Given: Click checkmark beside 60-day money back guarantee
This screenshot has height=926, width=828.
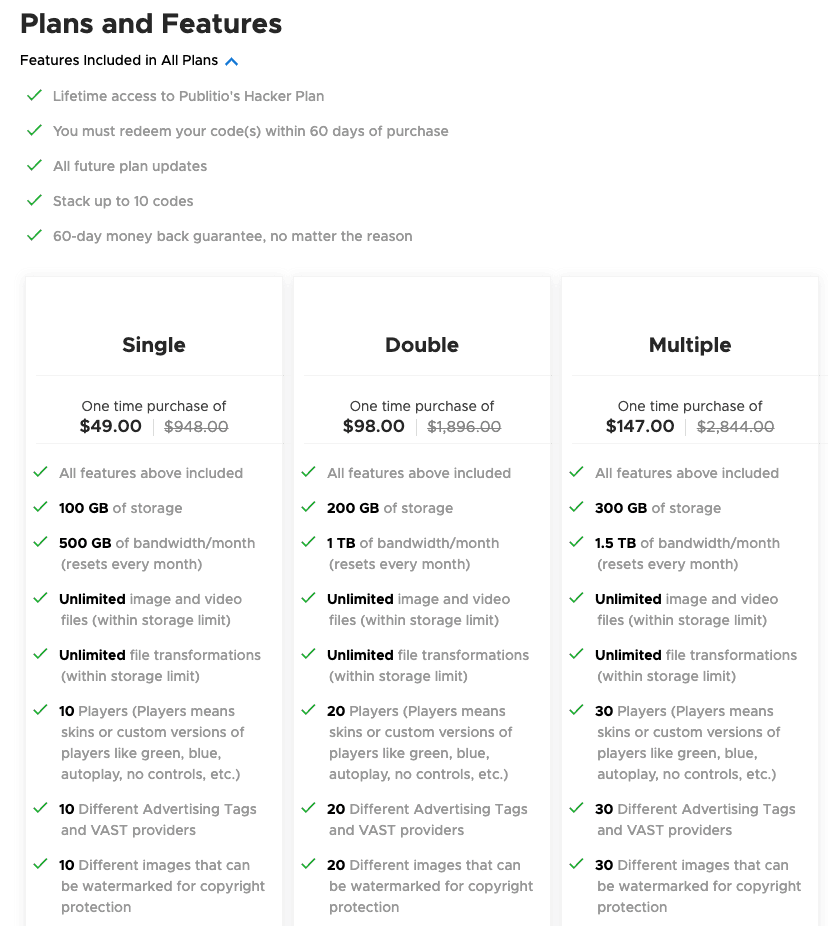Looking at the screenshot, I should pyautogui.click(x=34, y=235).
